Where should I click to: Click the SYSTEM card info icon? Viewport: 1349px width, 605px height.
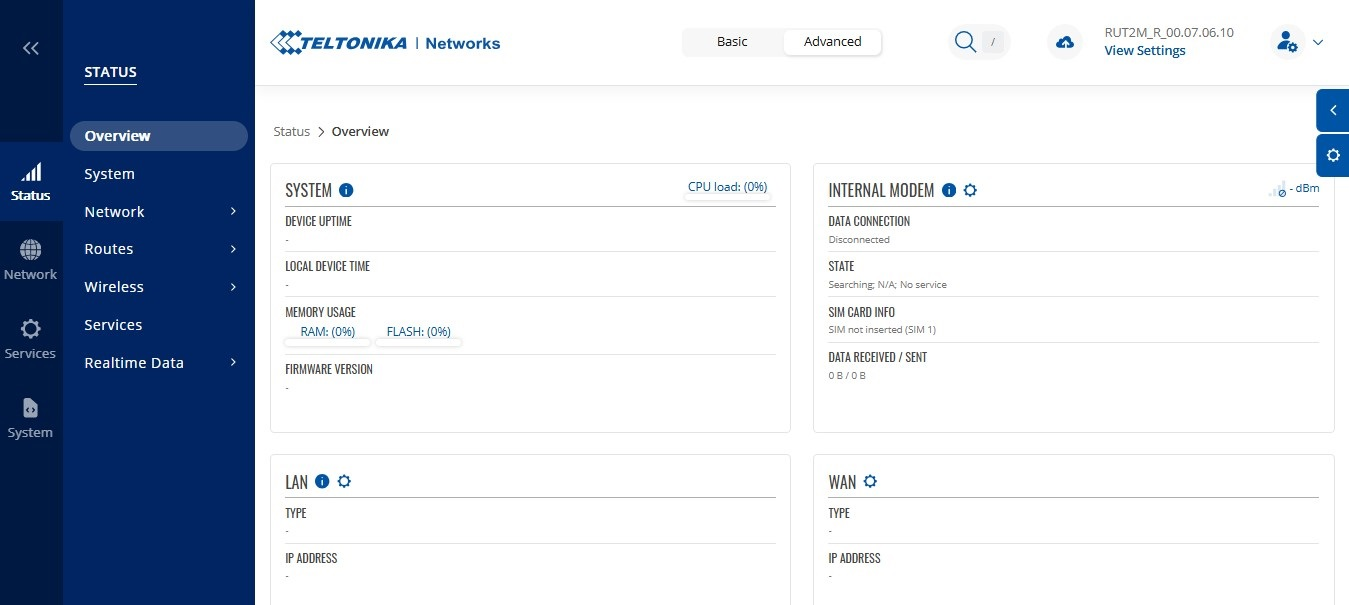coord(346,190)
